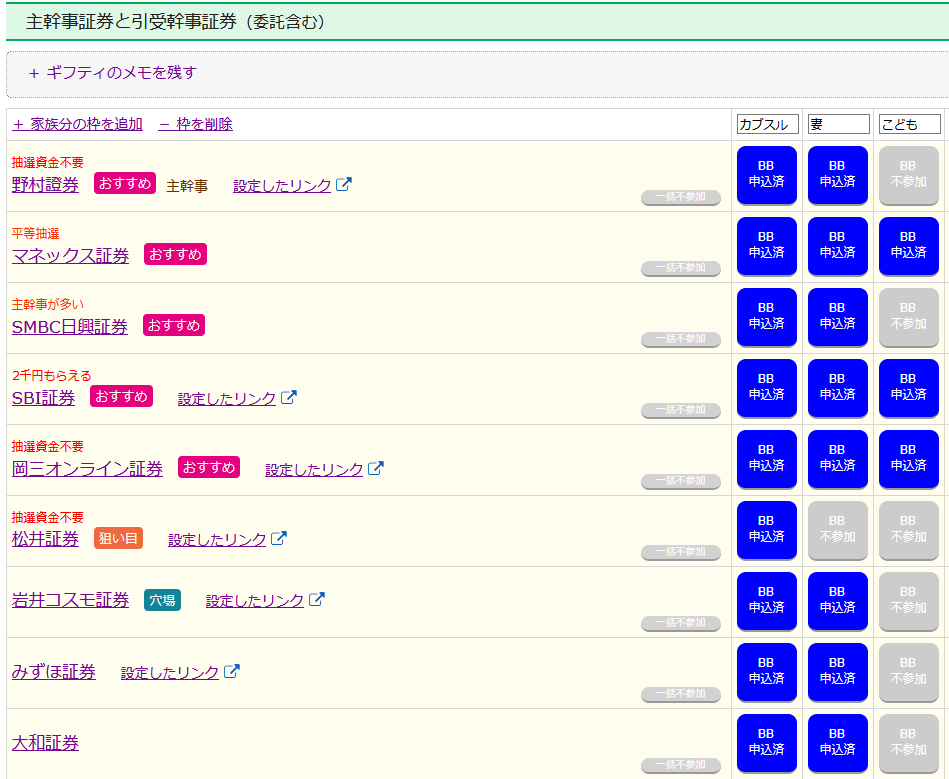Toggle こども BB status for SMBC日興証券
The height and width of the screenshot is (779, 949).
point(908,317)
